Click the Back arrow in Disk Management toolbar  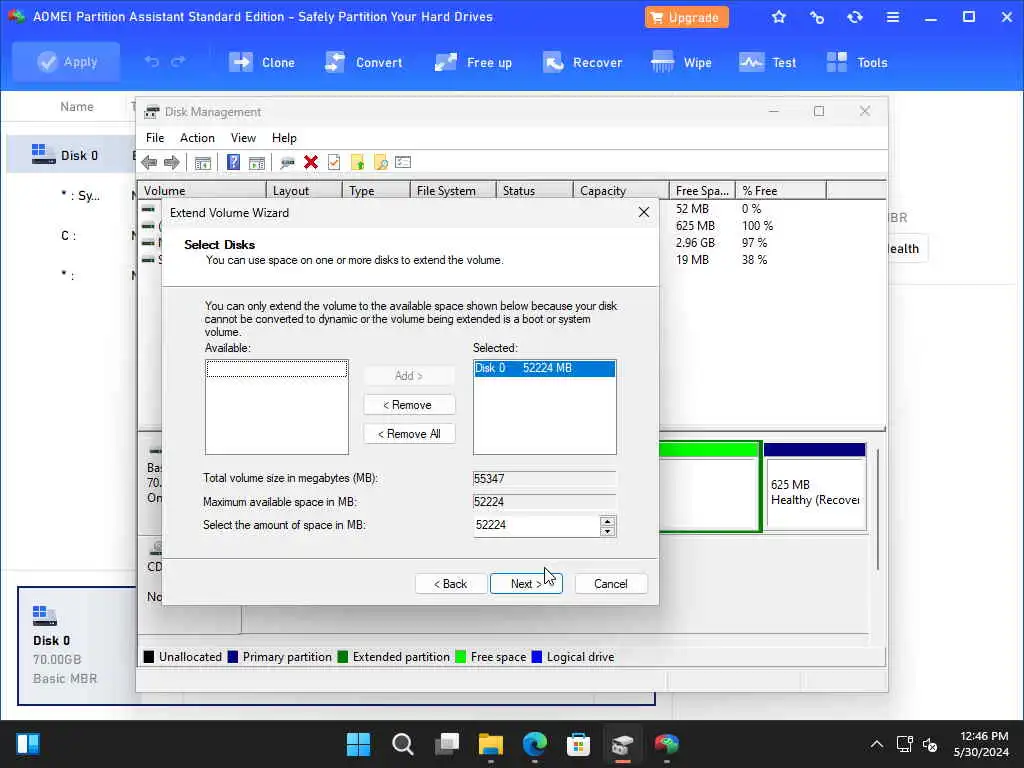pos(149,163)
